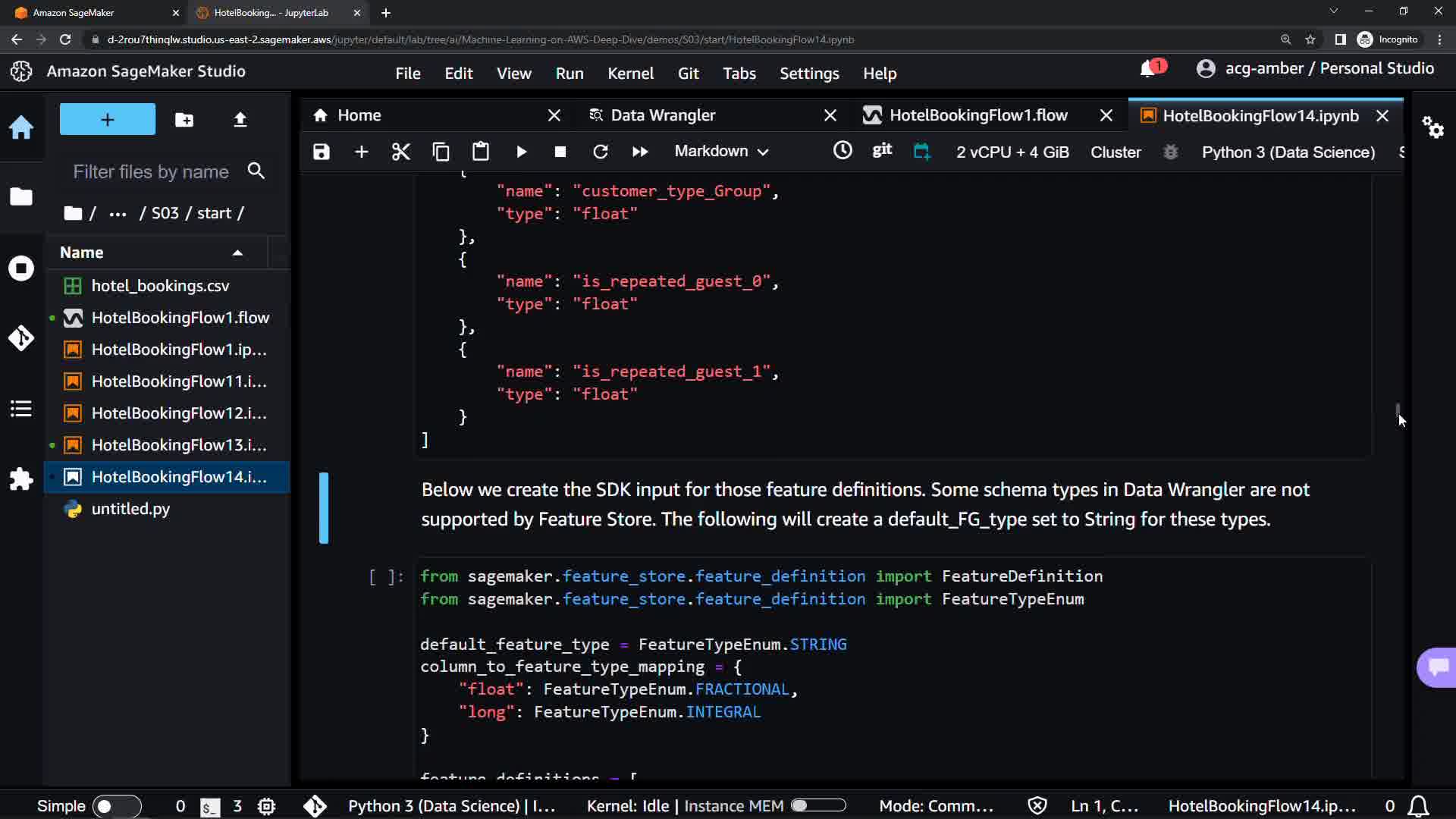Restart kernel and run all cells icon

click(640, 152)
